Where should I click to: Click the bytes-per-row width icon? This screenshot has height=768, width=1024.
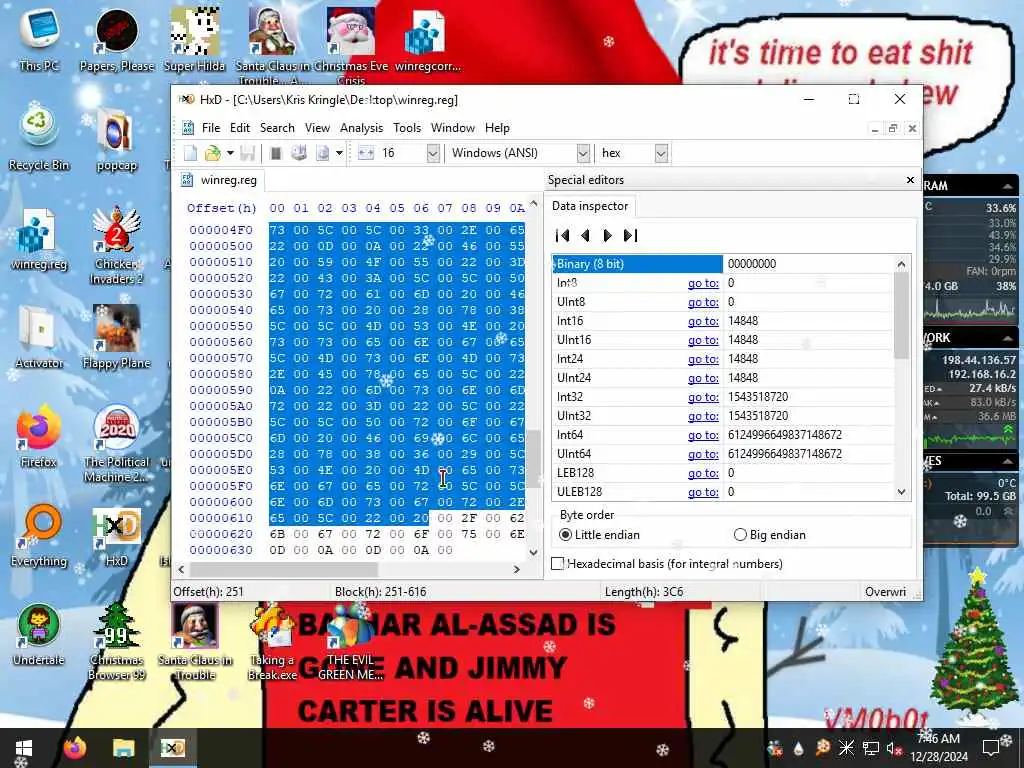tap(366, 153)
